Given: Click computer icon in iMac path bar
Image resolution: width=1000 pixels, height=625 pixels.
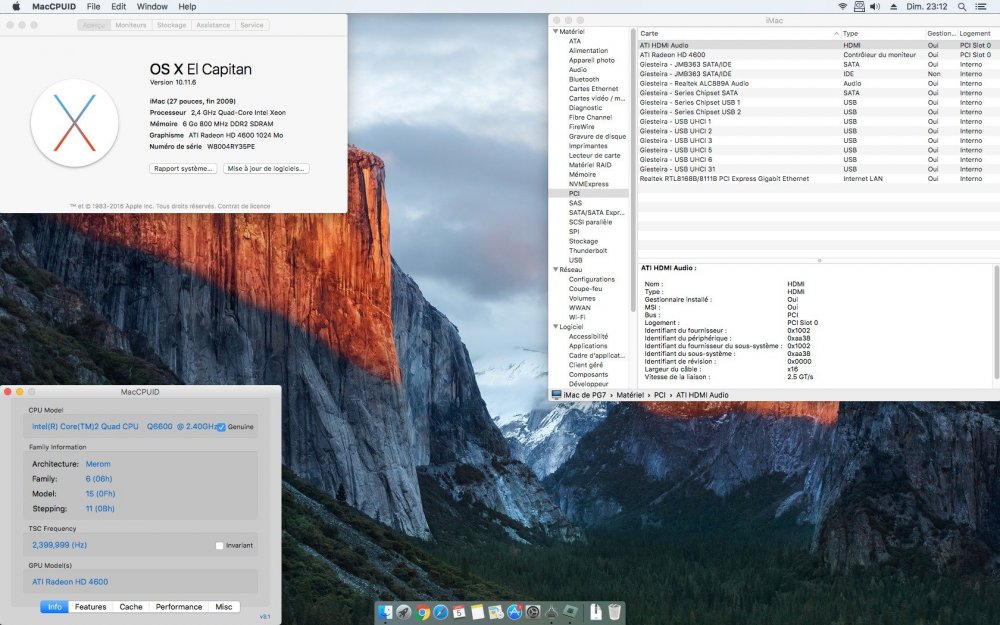Looking at the screenshot, I should pos(556,395).
